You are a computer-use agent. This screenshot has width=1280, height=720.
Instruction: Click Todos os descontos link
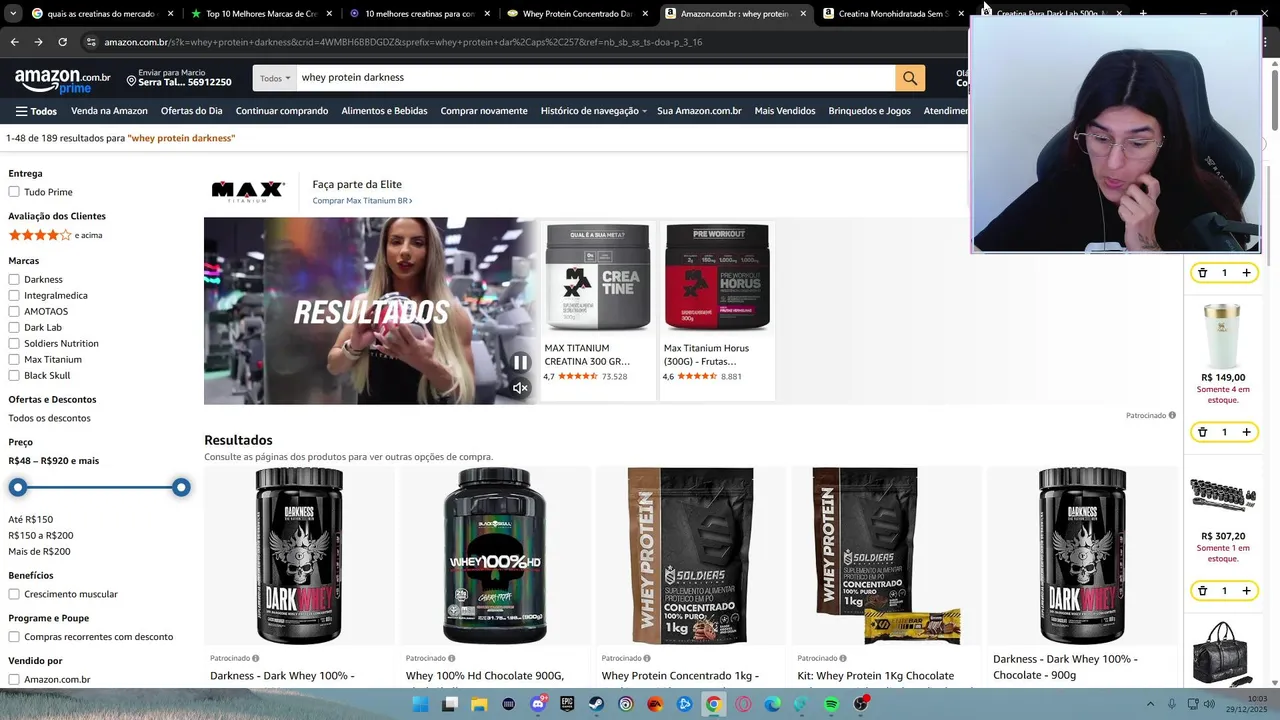coord(49,418)
